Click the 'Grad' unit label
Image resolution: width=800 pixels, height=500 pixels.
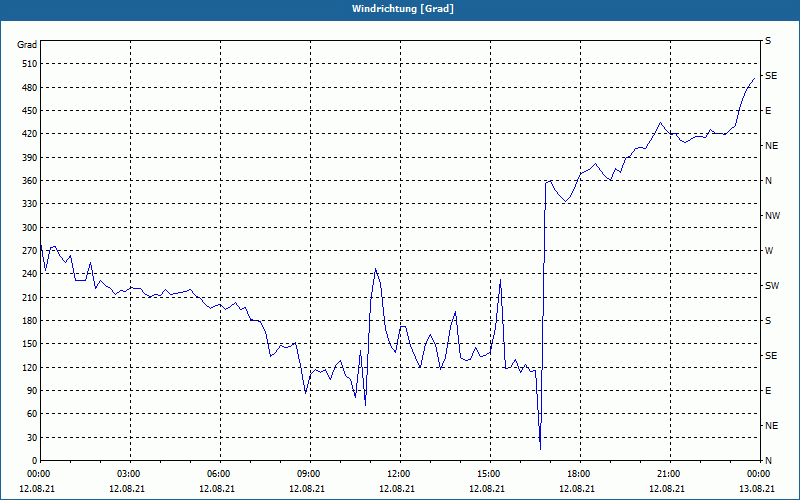point(27,45)
